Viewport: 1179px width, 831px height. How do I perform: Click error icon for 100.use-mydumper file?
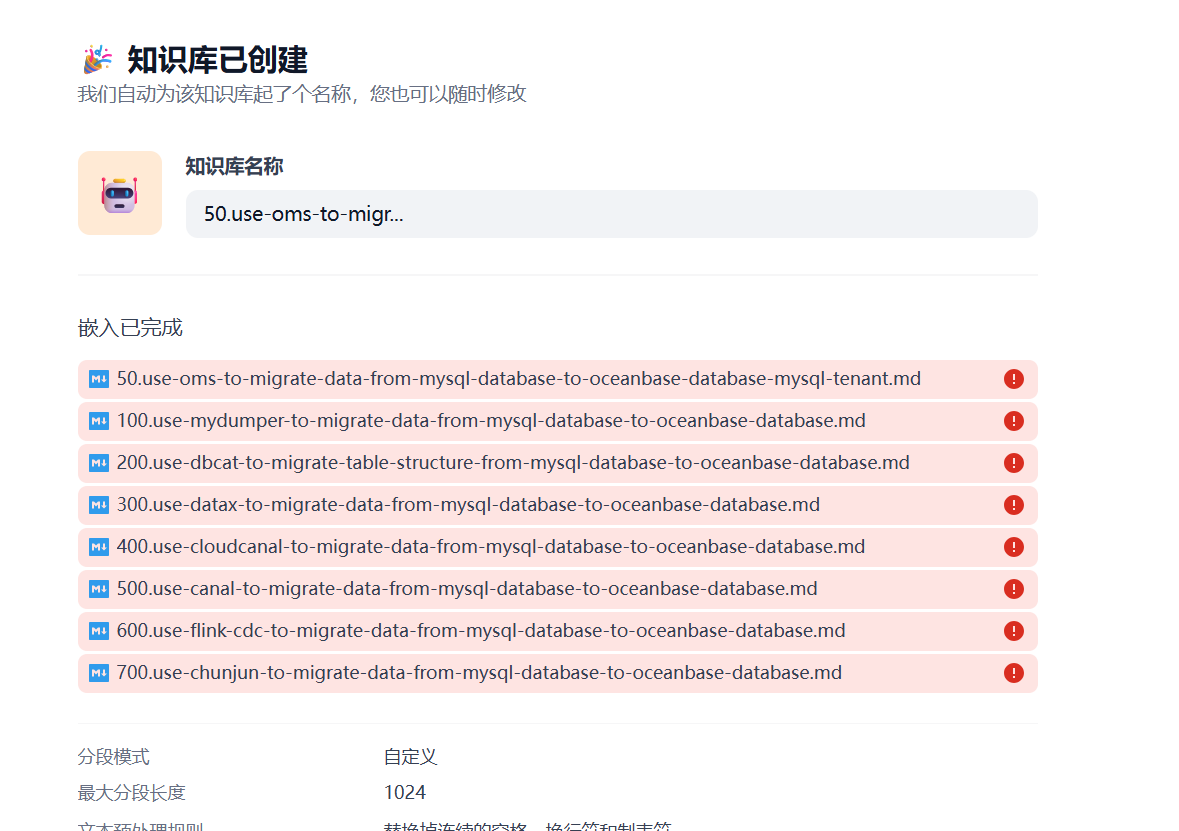click(x=1013, y=421)
